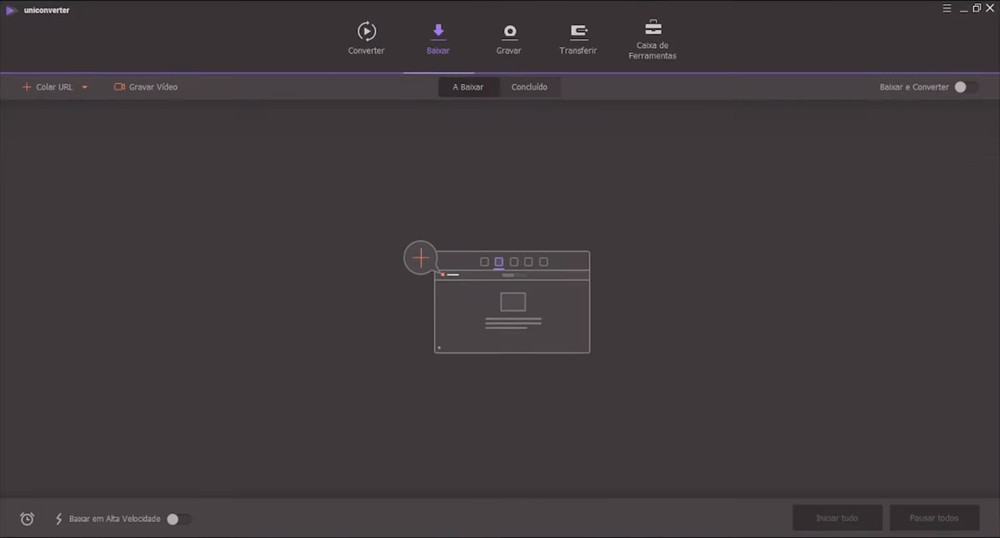Viewport: 1000px width, 538px height.
Task: Open the Gravar disc burn icon
Action: coord(509,31)
